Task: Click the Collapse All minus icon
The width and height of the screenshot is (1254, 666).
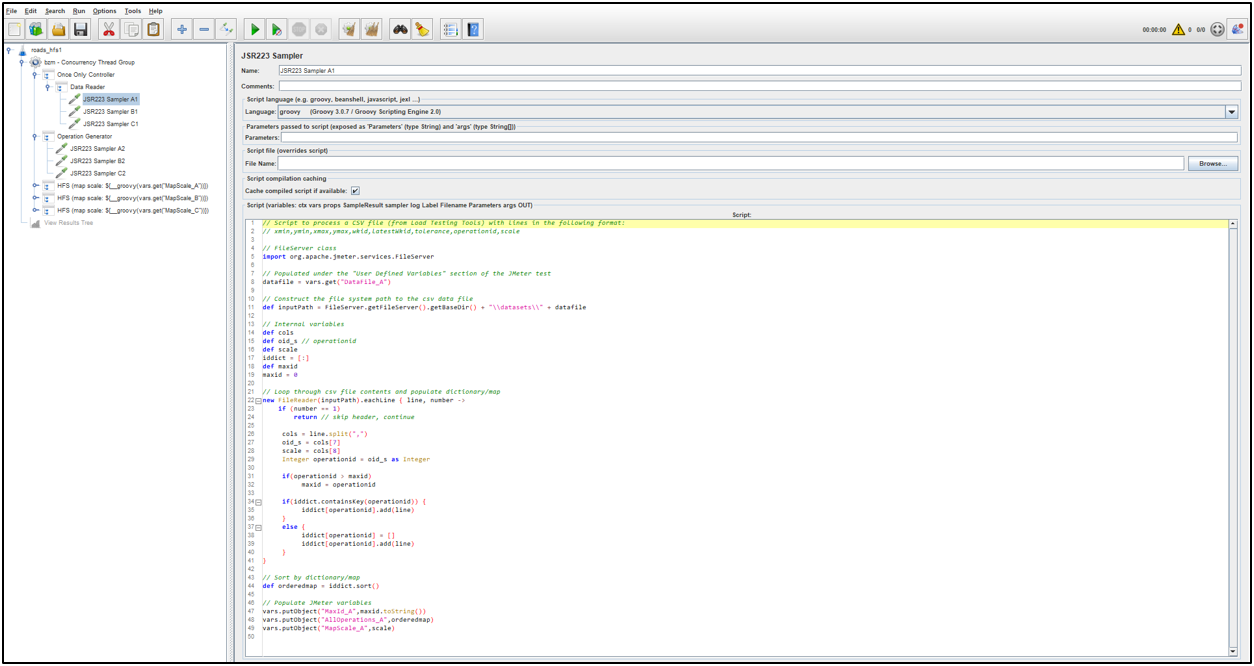Action: click(205, 29)
